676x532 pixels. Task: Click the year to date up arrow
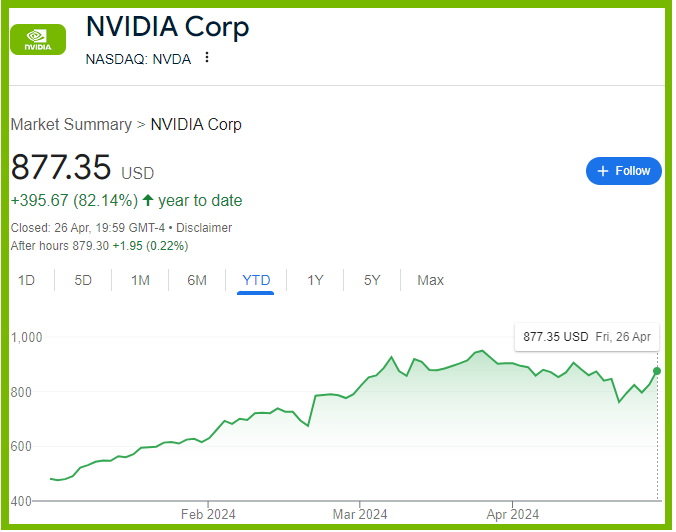coord(148,200)
